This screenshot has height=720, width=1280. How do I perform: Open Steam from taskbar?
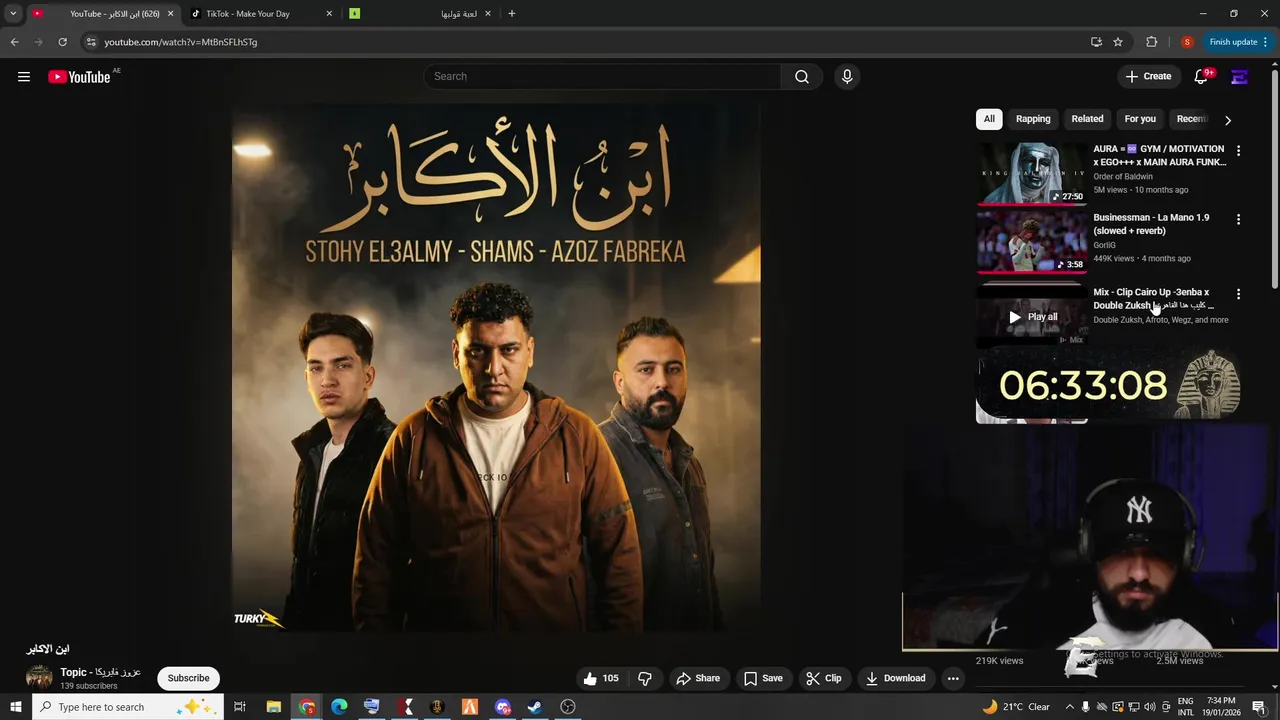coord(535,707)
